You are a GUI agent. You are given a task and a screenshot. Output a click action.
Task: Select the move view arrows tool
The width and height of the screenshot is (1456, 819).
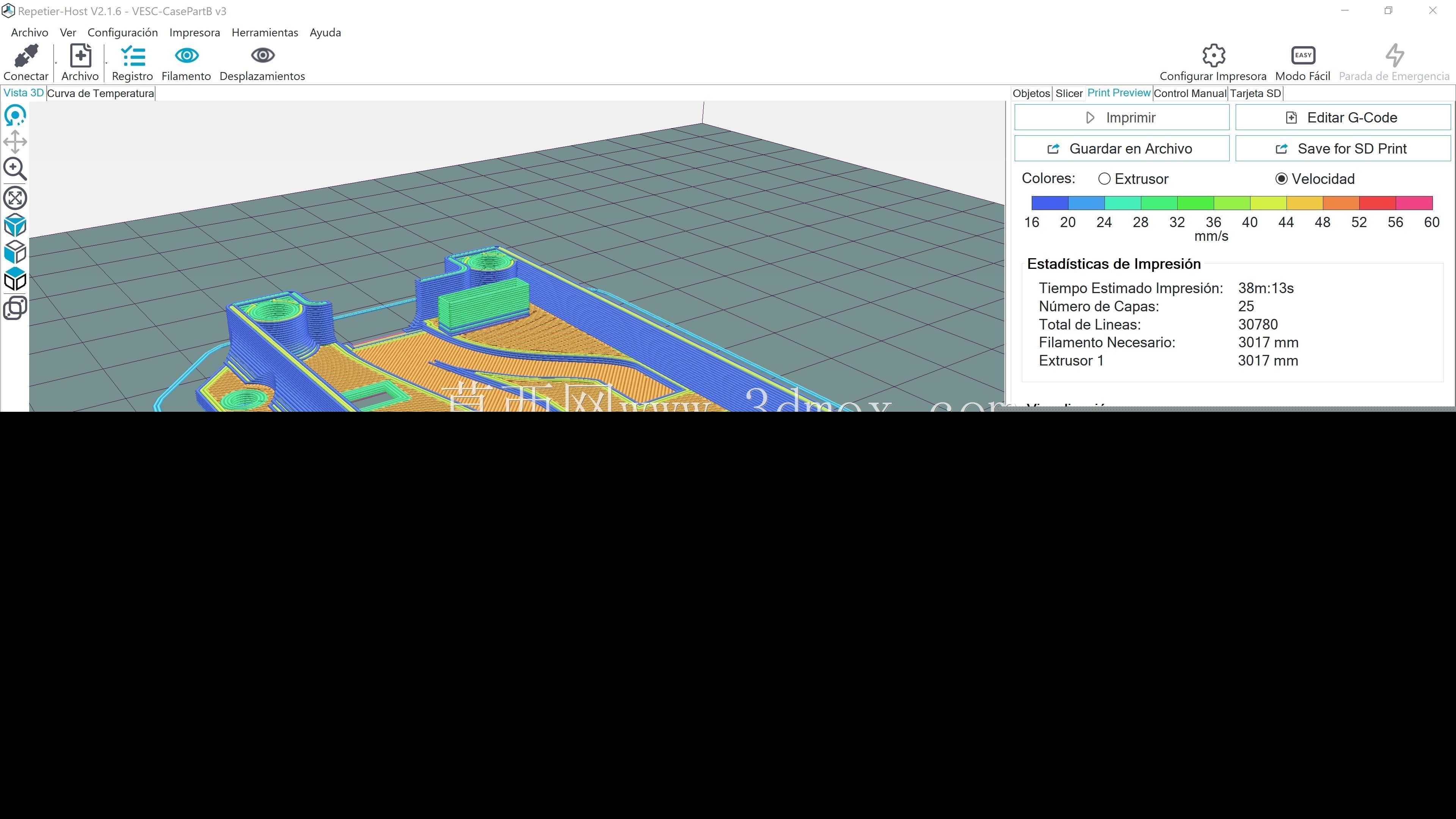click(x=15, y=142)
